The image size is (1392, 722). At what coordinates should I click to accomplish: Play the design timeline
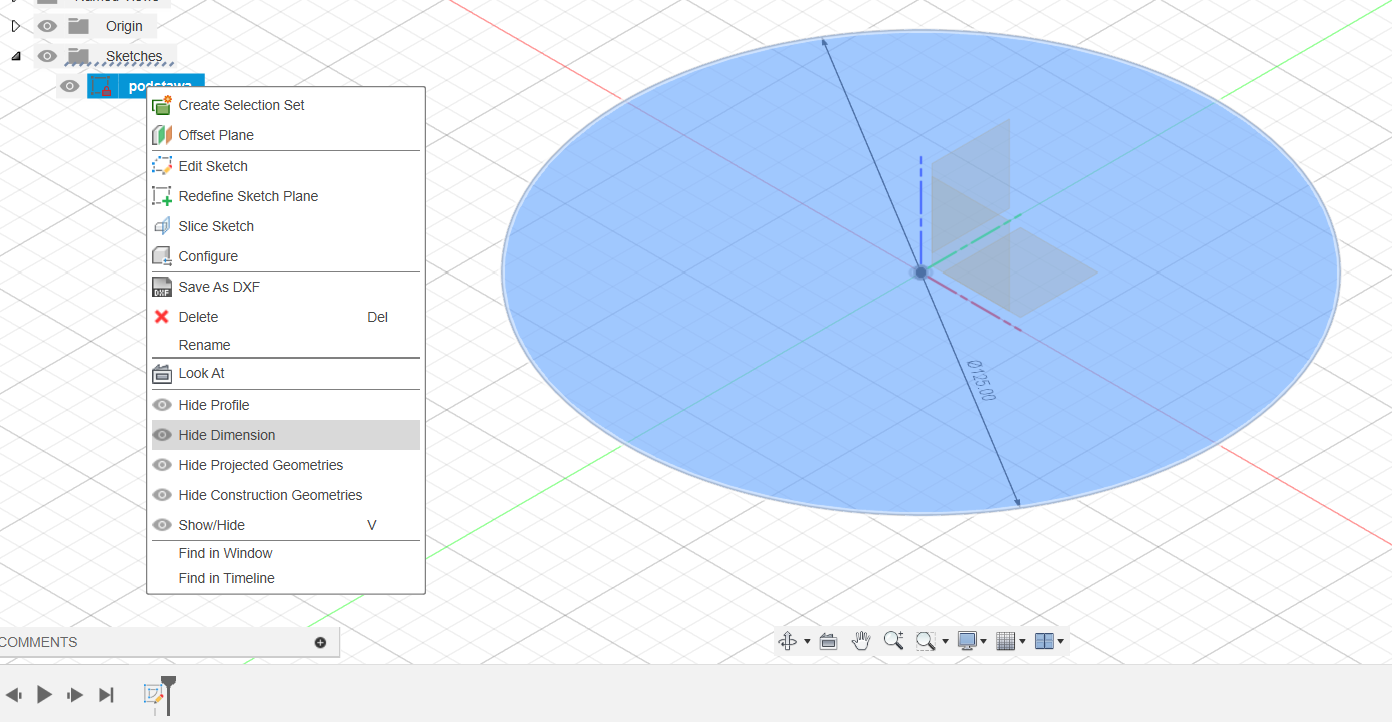click(x=44, y=694)
